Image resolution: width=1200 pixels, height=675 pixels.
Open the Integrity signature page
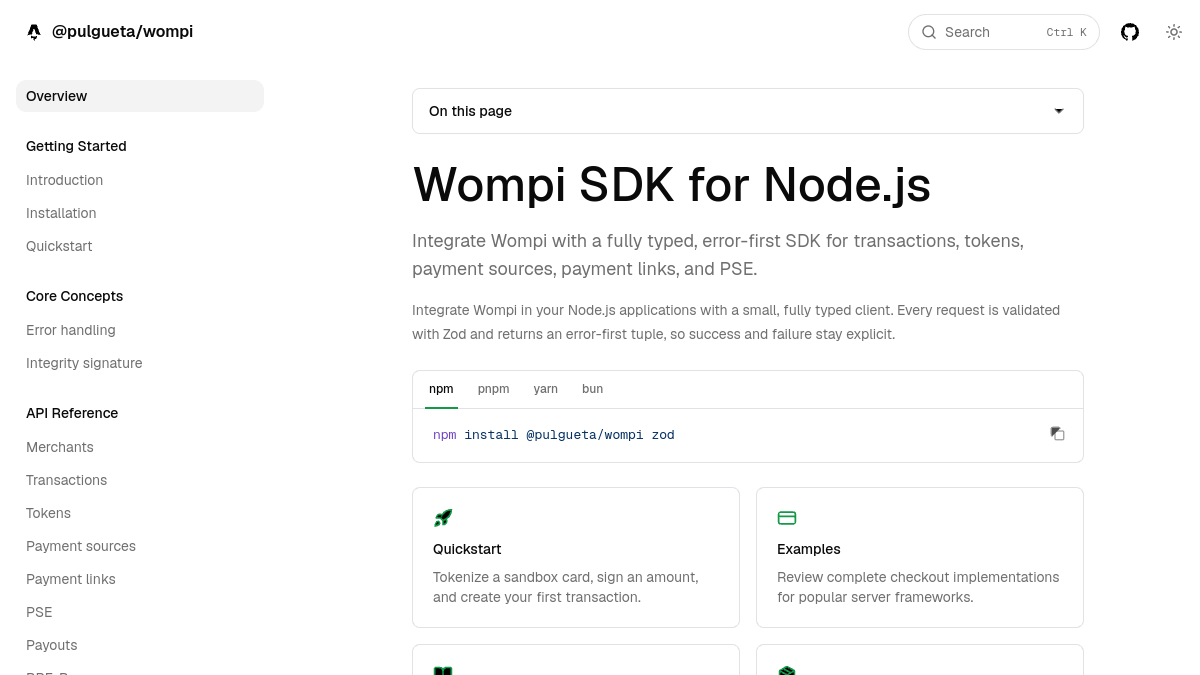click(x=84, y=363)
